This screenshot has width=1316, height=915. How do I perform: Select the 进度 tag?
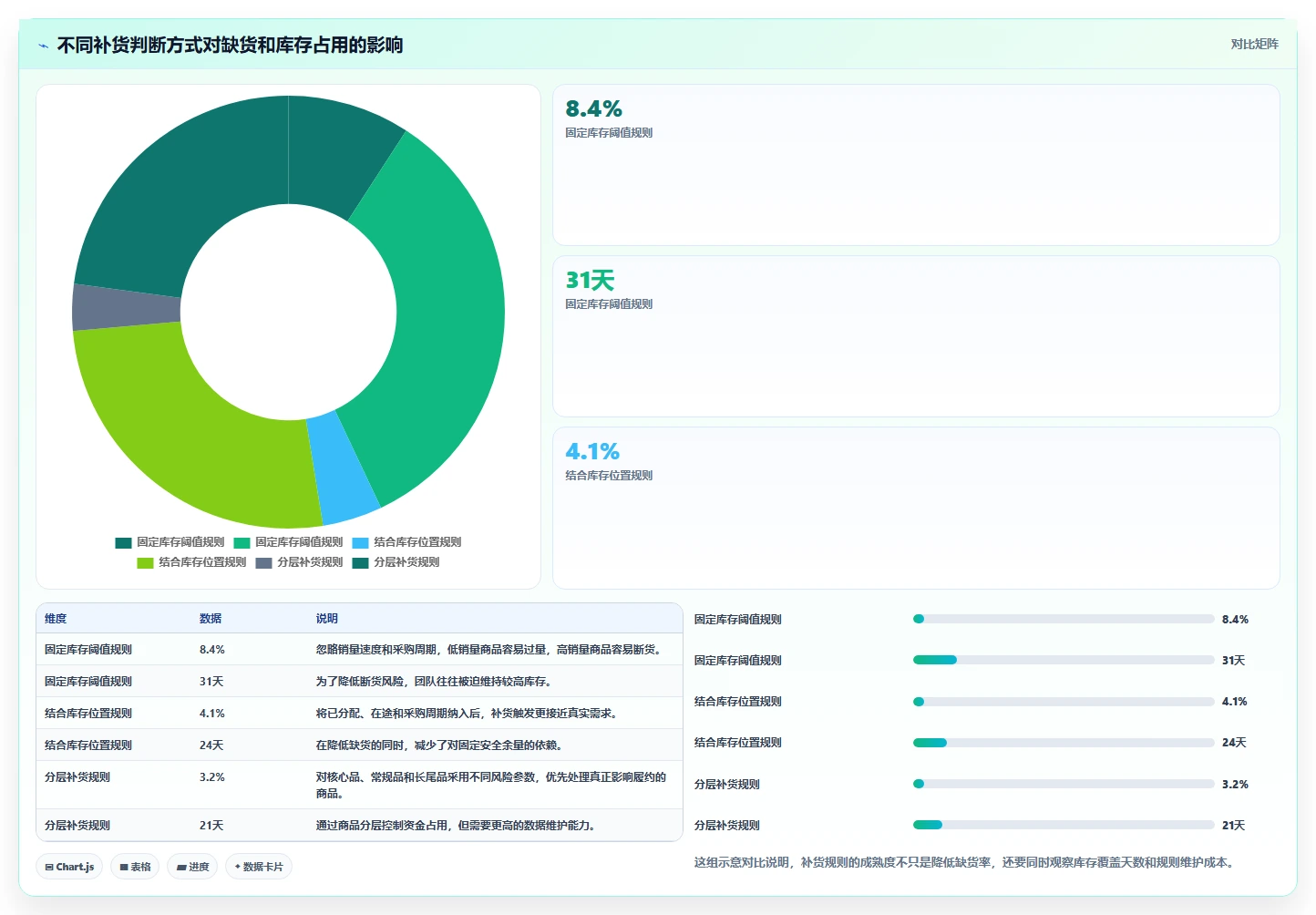192,867
